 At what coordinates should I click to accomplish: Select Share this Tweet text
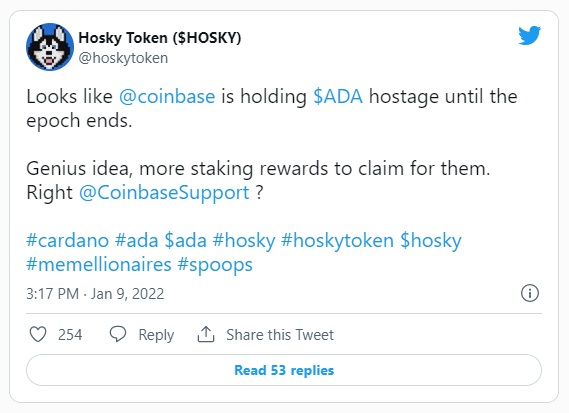click(280, 335)
